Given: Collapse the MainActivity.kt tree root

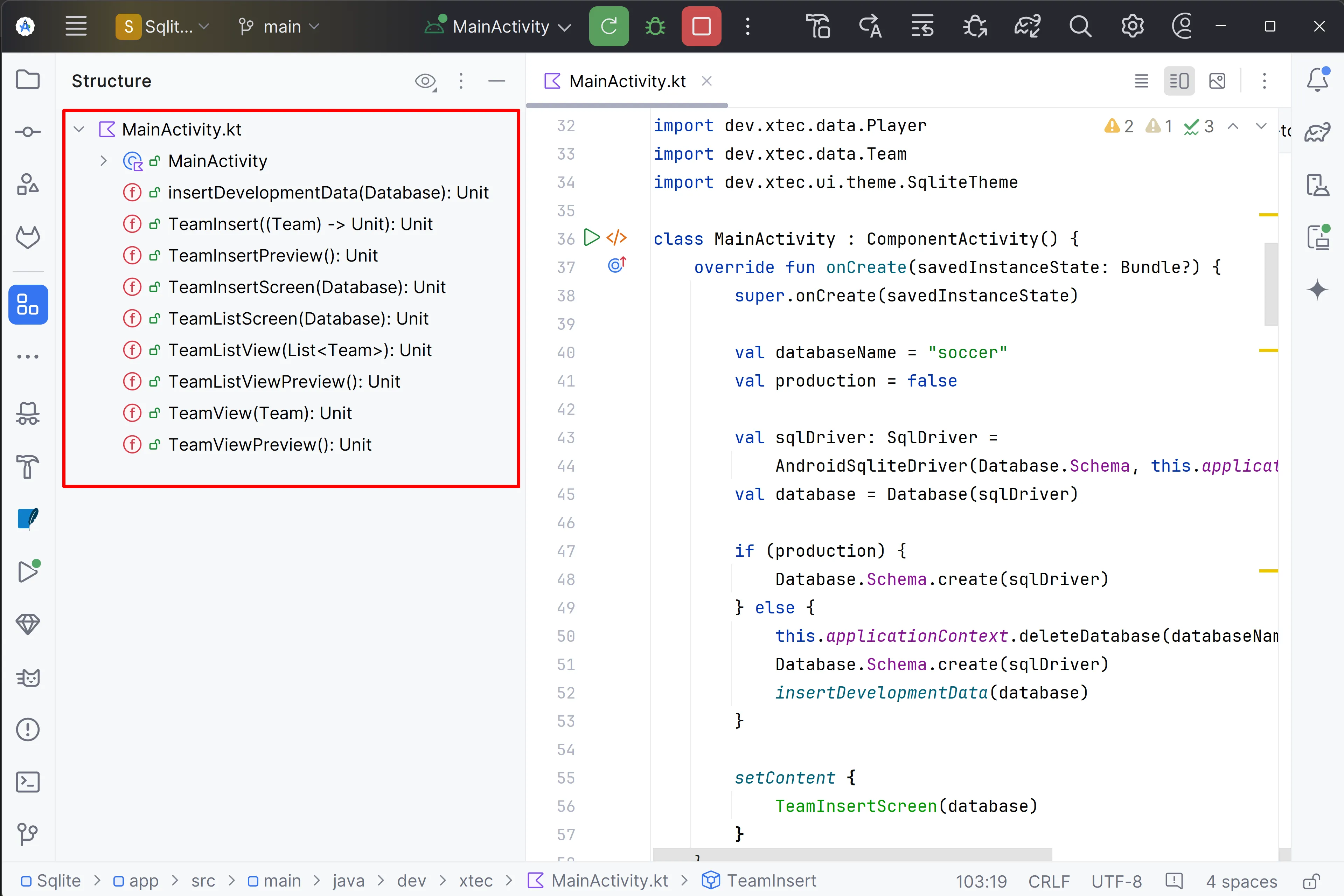Looking at the screenshot, I should click(79, 130).
